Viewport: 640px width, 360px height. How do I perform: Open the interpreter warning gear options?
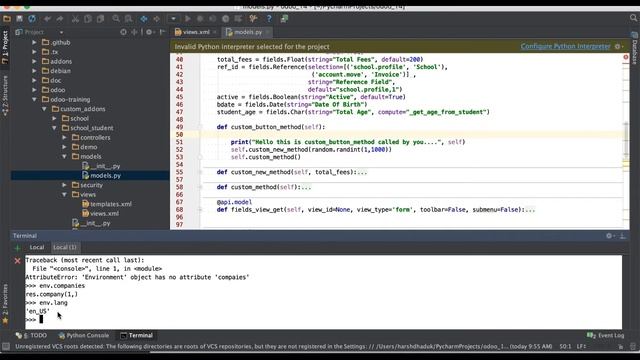(x=618, y=47)
